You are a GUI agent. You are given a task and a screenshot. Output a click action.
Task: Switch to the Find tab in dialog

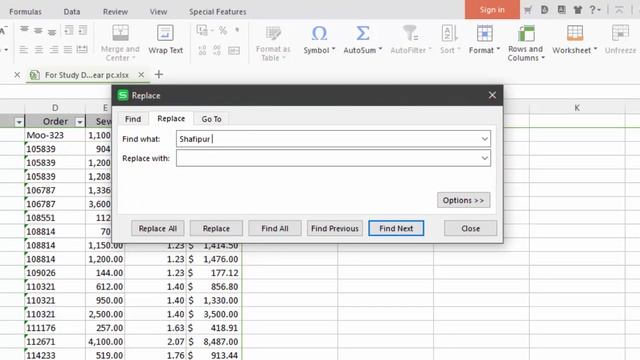click(x=133, y=119)
